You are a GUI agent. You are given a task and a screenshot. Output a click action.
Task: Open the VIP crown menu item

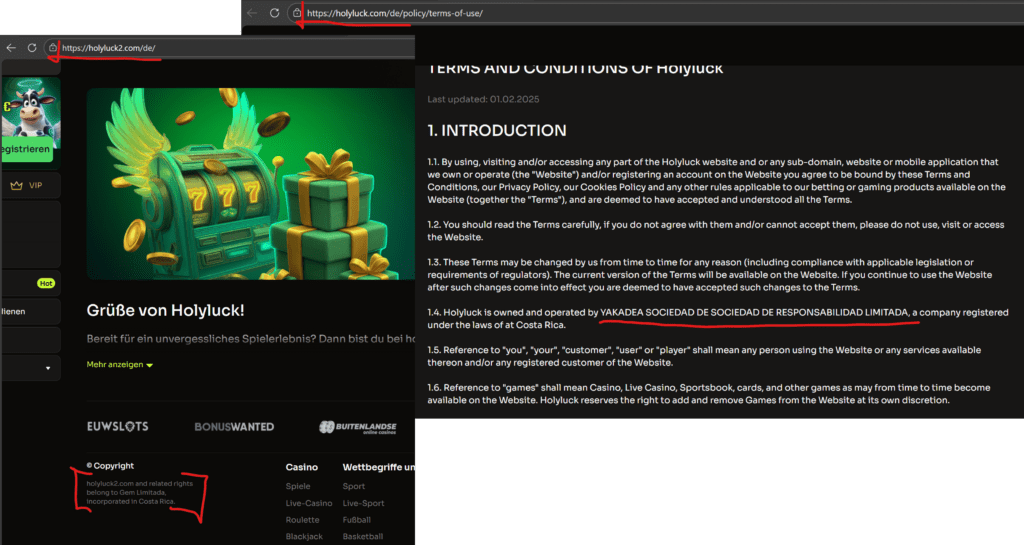(x=31, y=185)
